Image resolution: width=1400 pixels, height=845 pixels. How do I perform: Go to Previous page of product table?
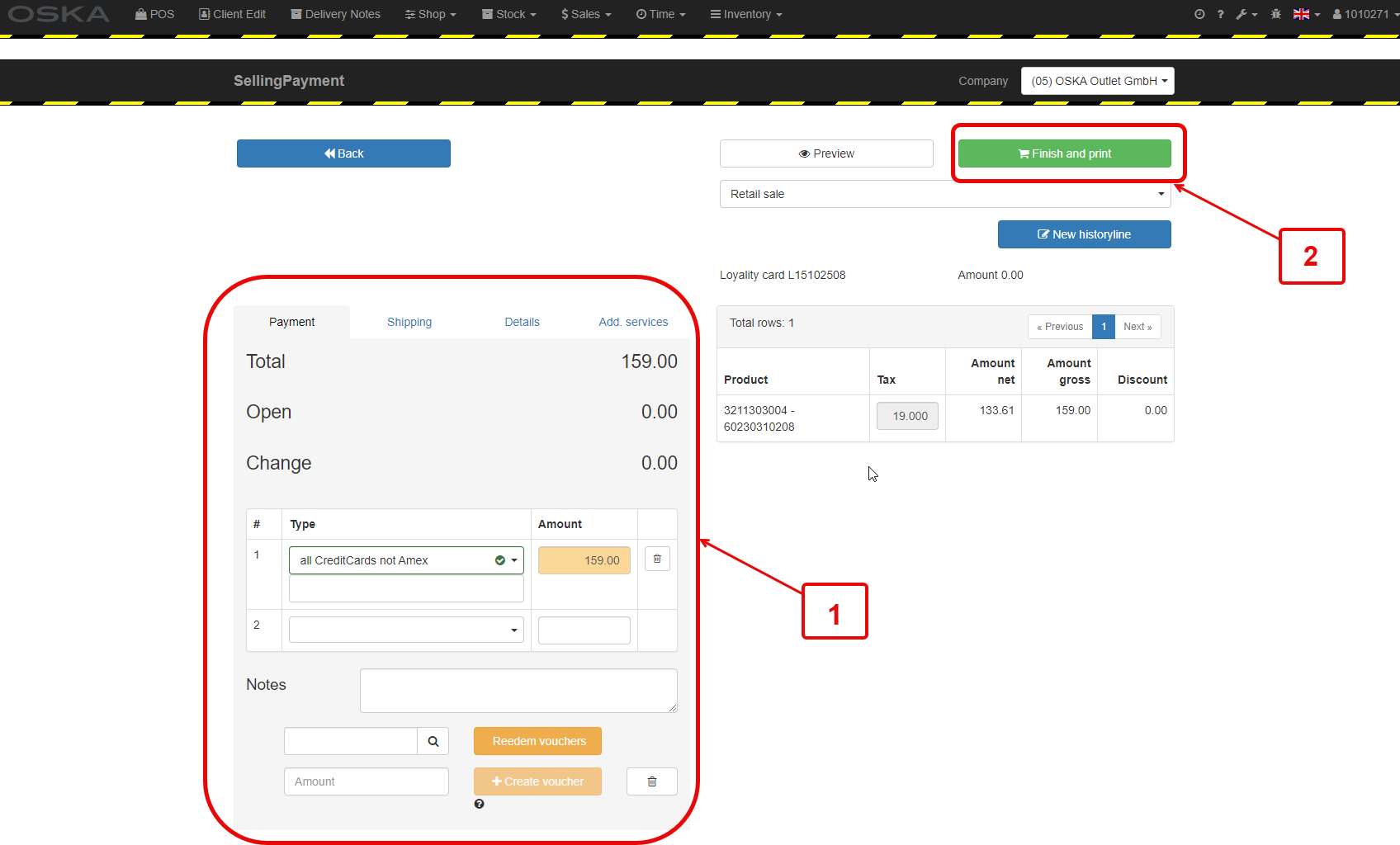click(x=1060, y=327)
